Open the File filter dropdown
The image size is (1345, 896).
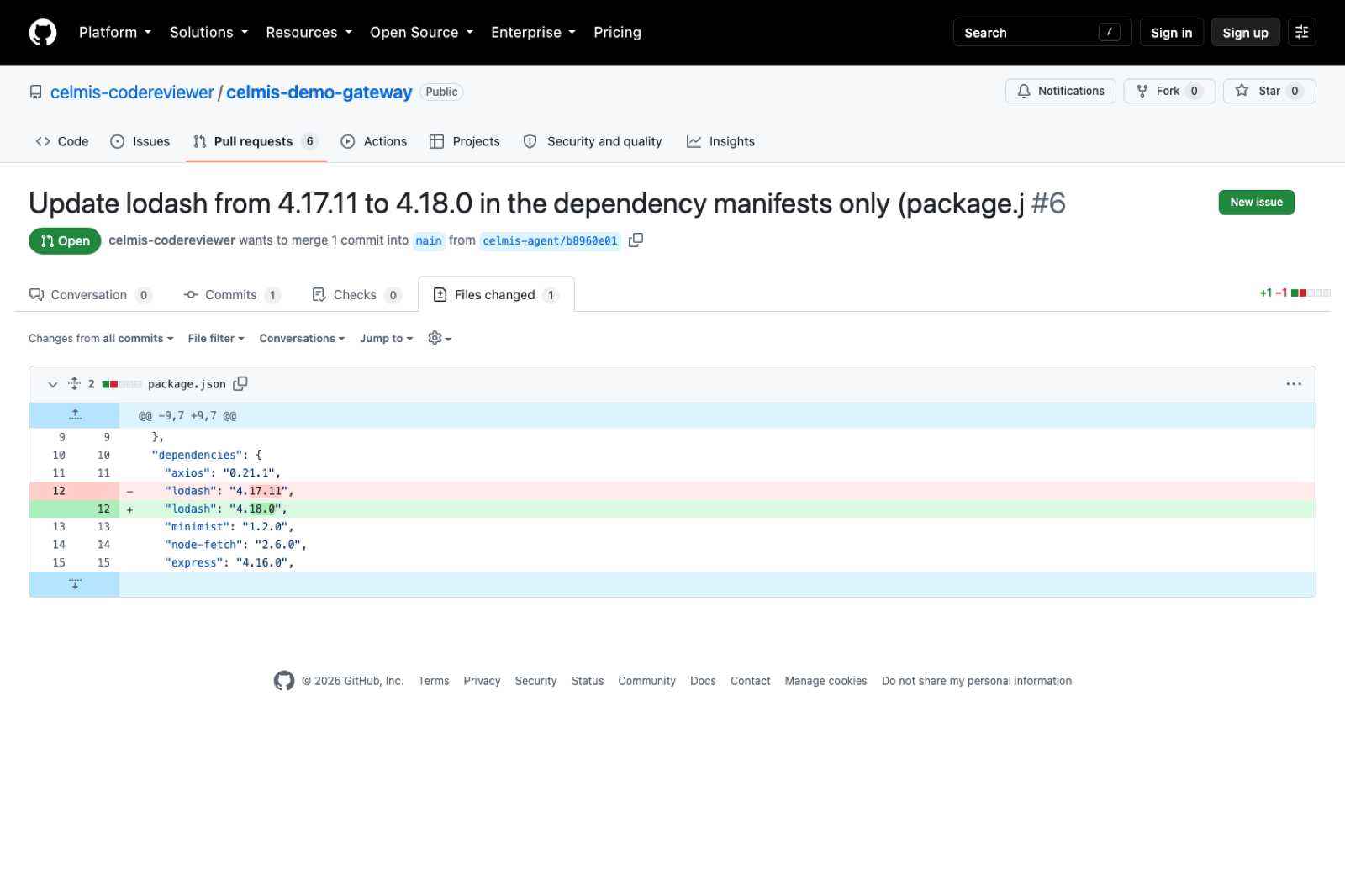(x=216, y=339)
